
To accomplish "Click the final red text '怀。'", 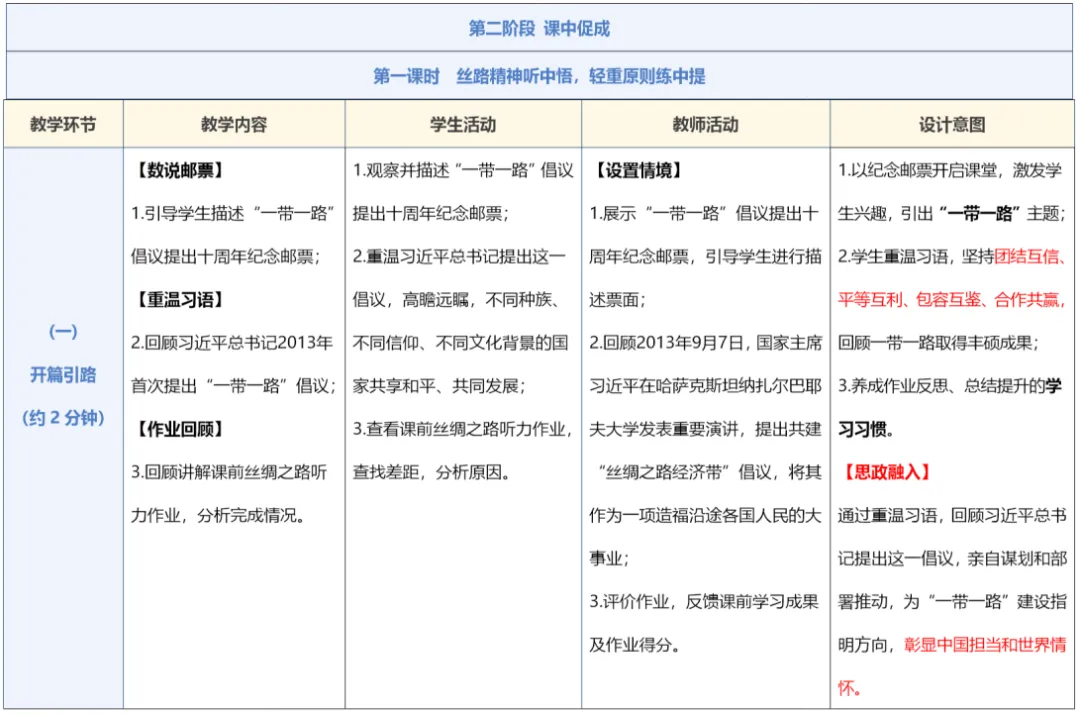I will click(x=849, y=688).
